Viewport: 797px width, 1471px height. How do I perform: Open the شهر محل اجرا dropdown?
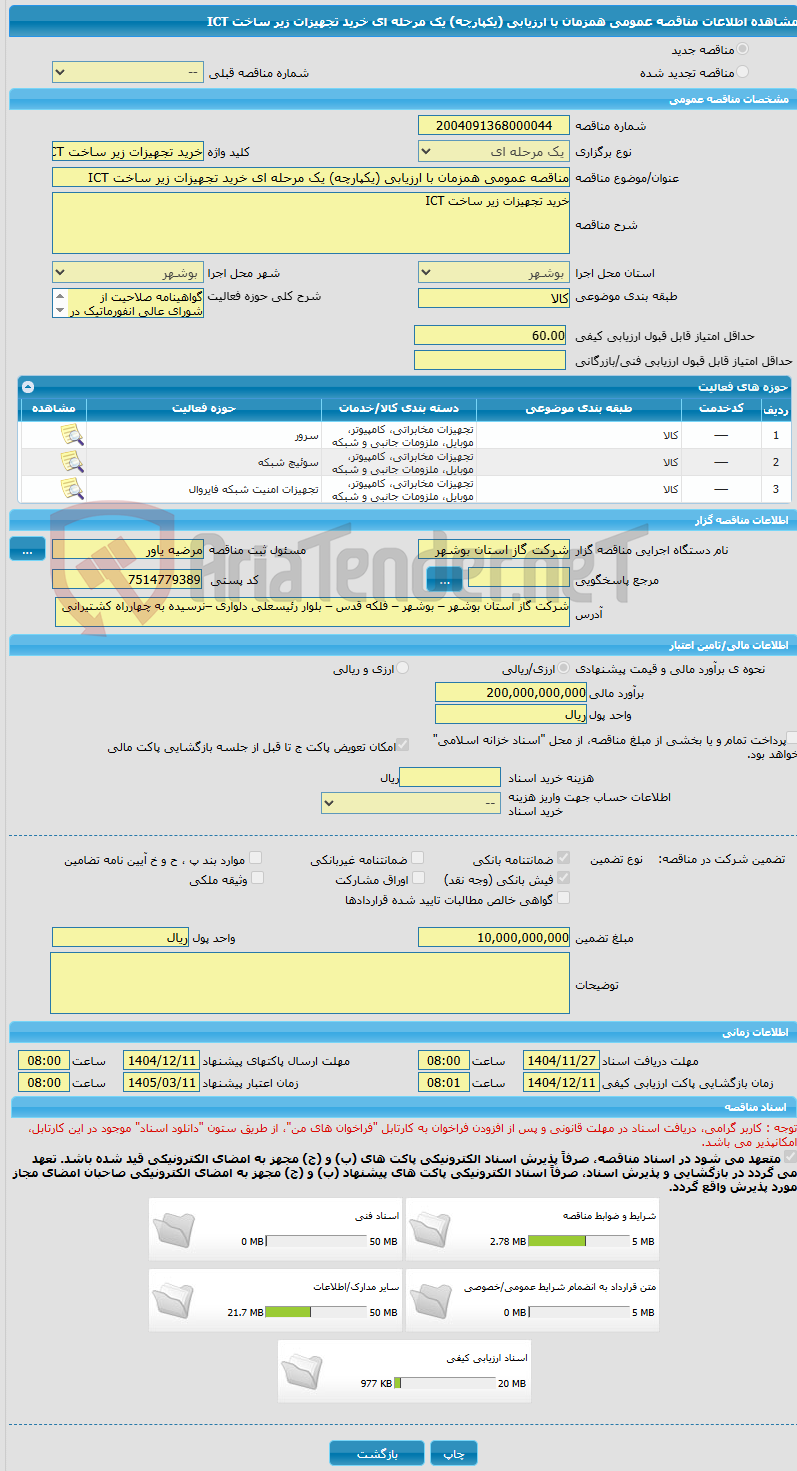(x=127, y=272)
